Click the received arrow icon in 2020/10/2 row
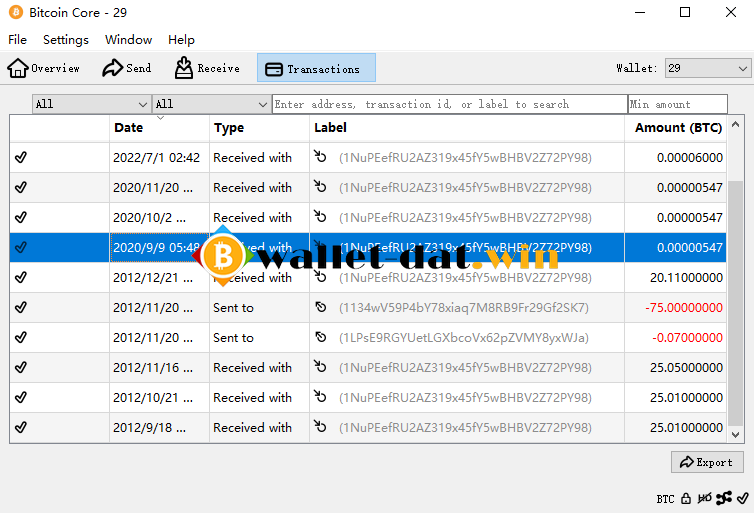Viewport: 754px width, 513px height. tap(320, 216)
